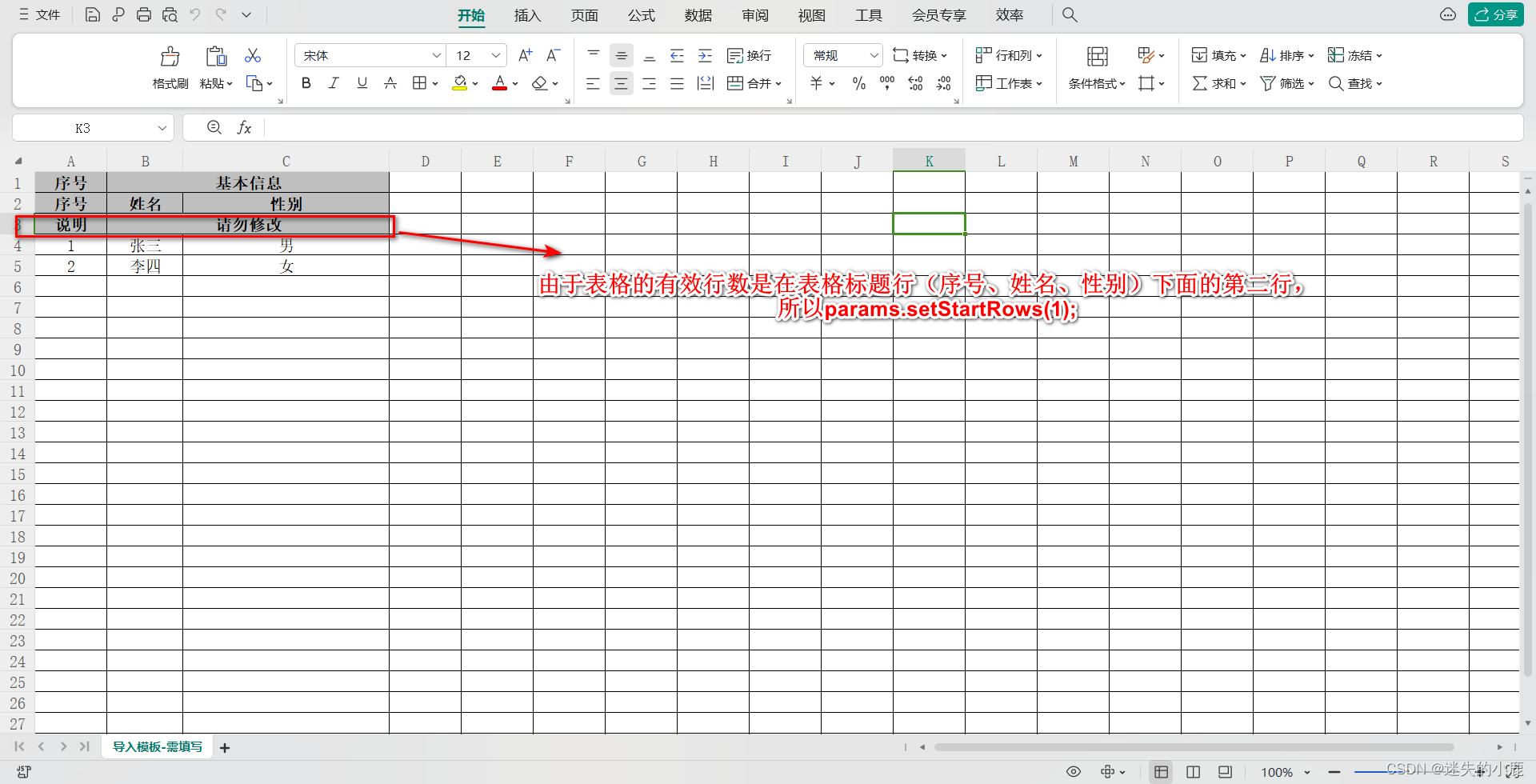The width and height of the screenshot is (1536, 784).
Task: Switch to normal view in status bar
Action: point(1161,771)
